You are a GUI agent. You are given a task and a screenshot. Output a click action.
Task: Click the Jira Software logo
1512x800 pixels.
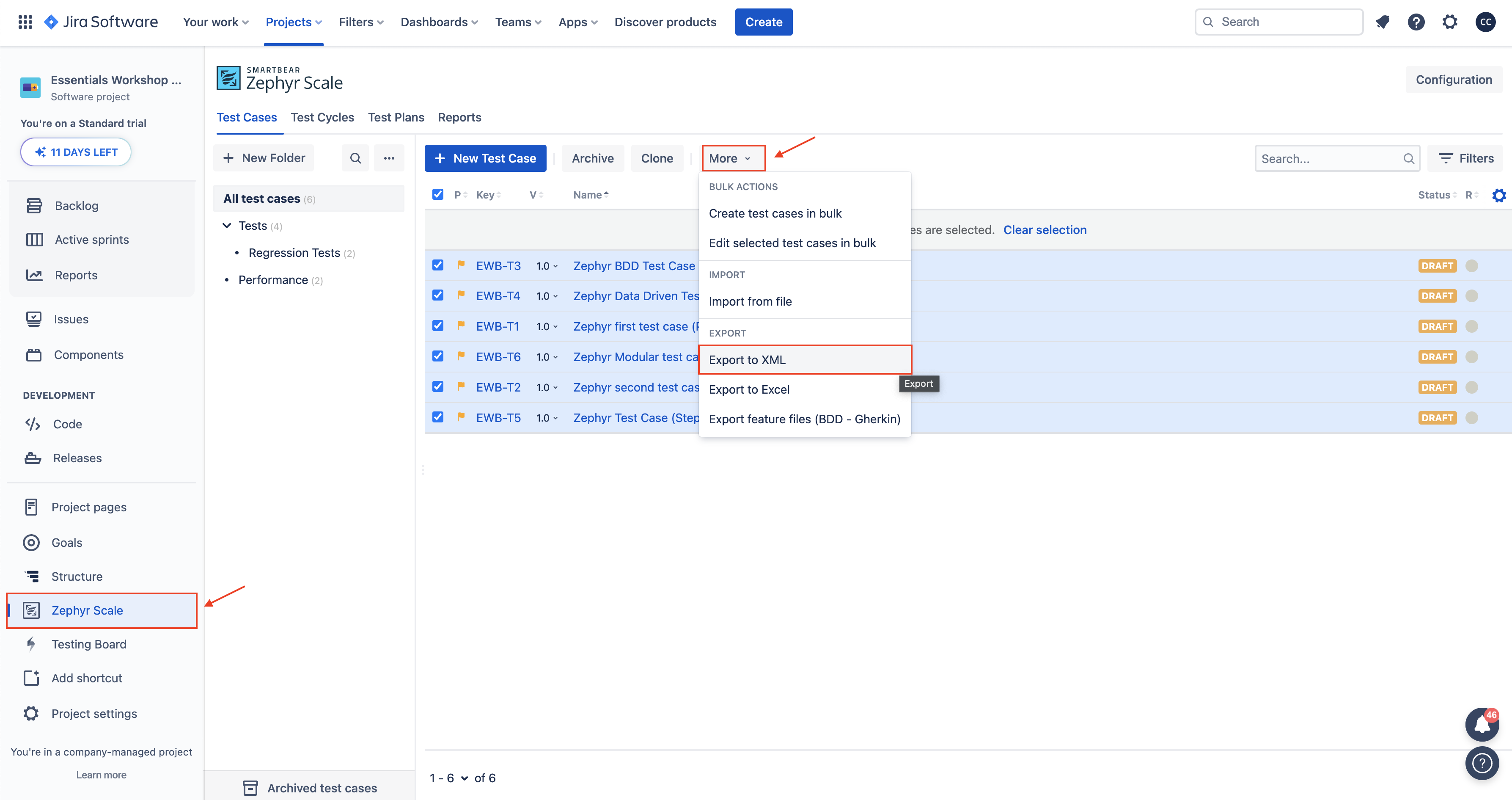[101, 22]
